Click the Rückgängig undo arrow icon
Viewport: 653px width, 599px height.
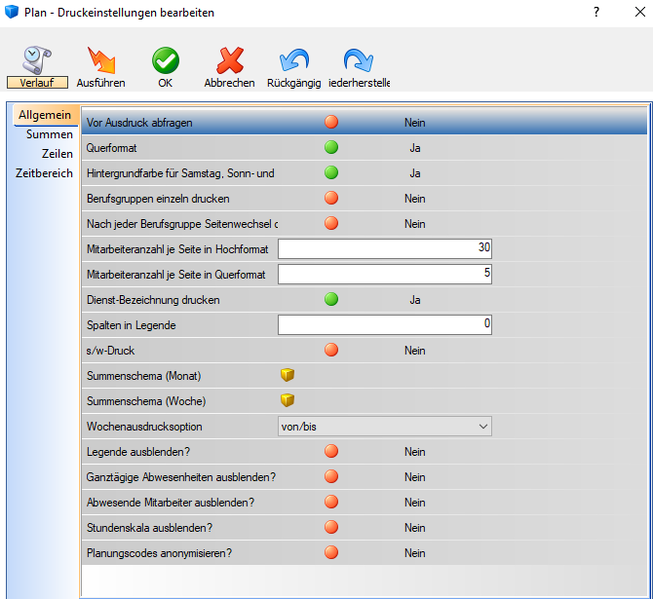[x=294, y=60]
